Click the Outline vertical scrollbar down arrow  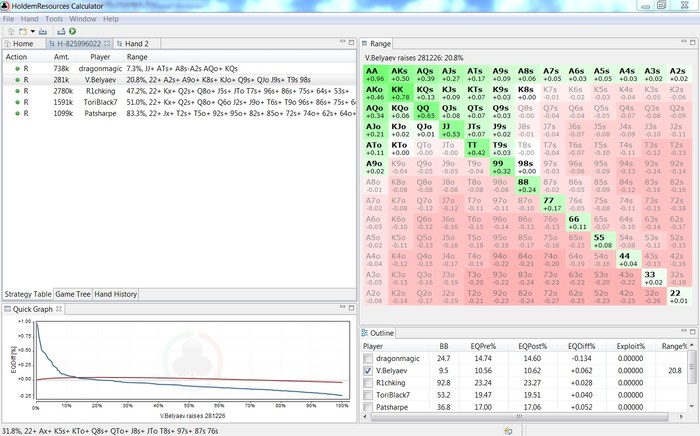[692, 407]
